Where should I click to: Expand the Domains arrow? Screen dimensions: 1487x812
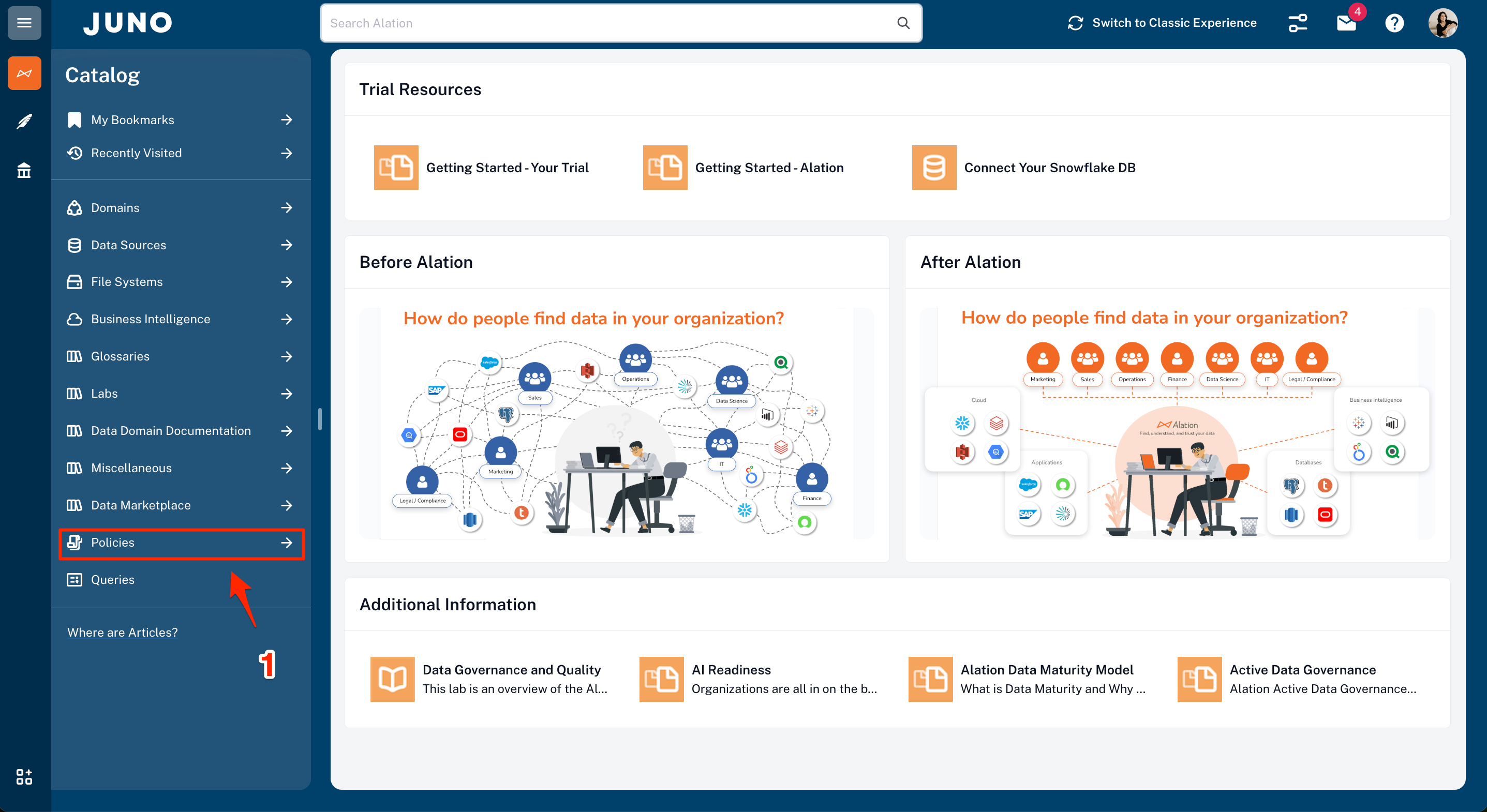[287, 208]
